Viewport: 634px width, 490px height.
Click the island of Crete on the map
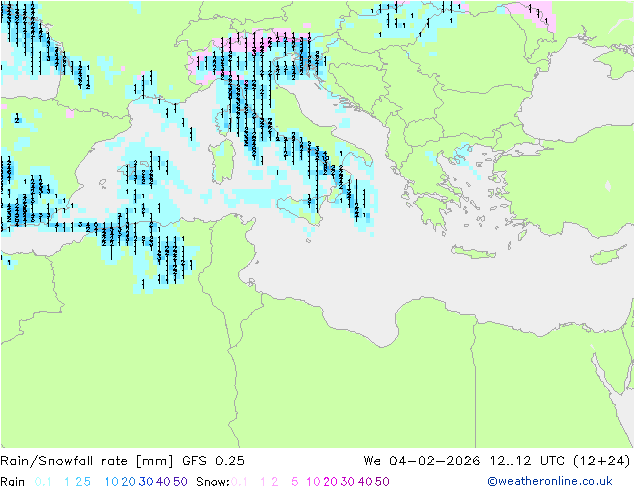click(473, 252)
